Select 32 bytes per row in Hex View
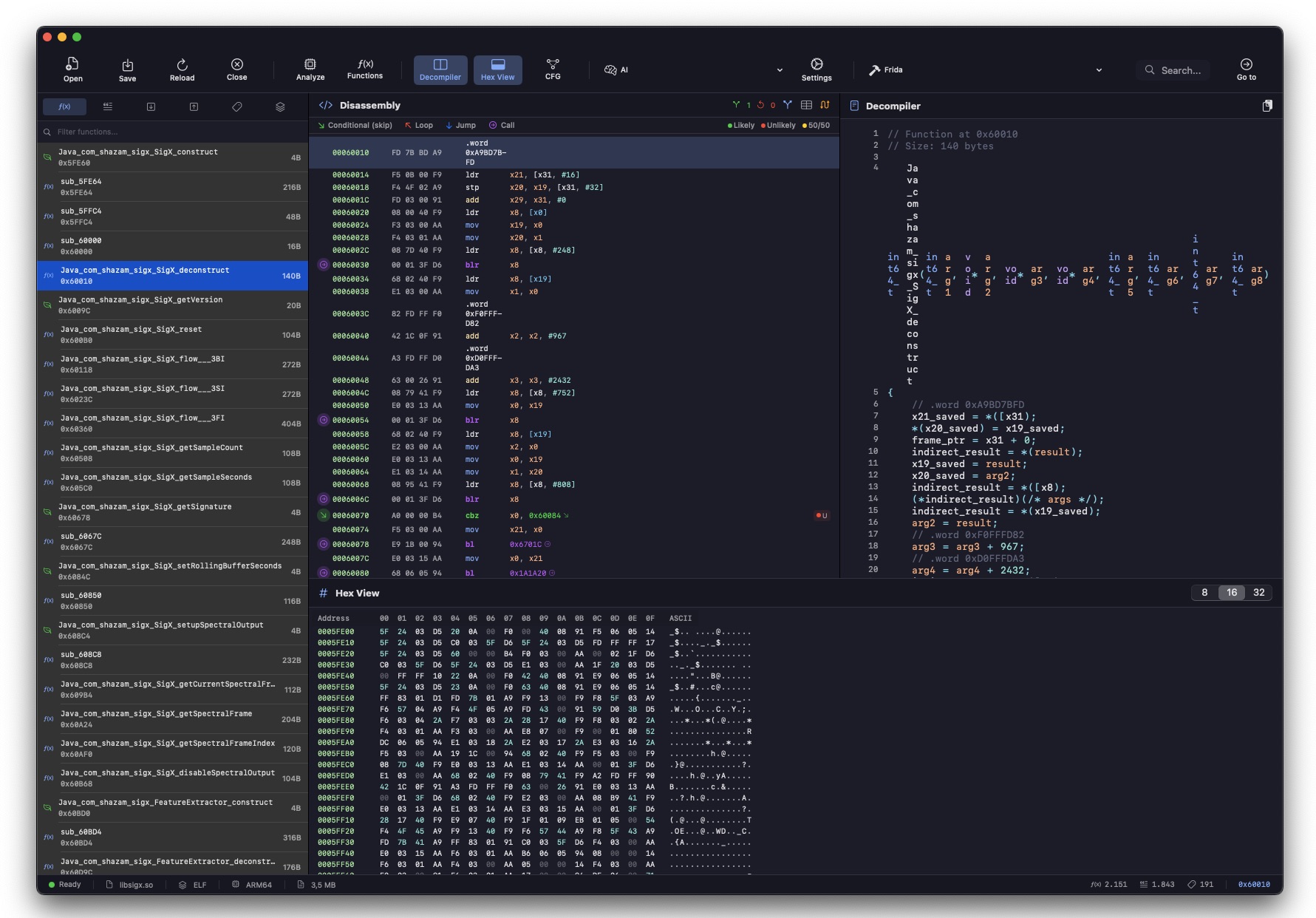This screenshot has width=1316, height=918. pyautogui.click(x=1258, y=592)
